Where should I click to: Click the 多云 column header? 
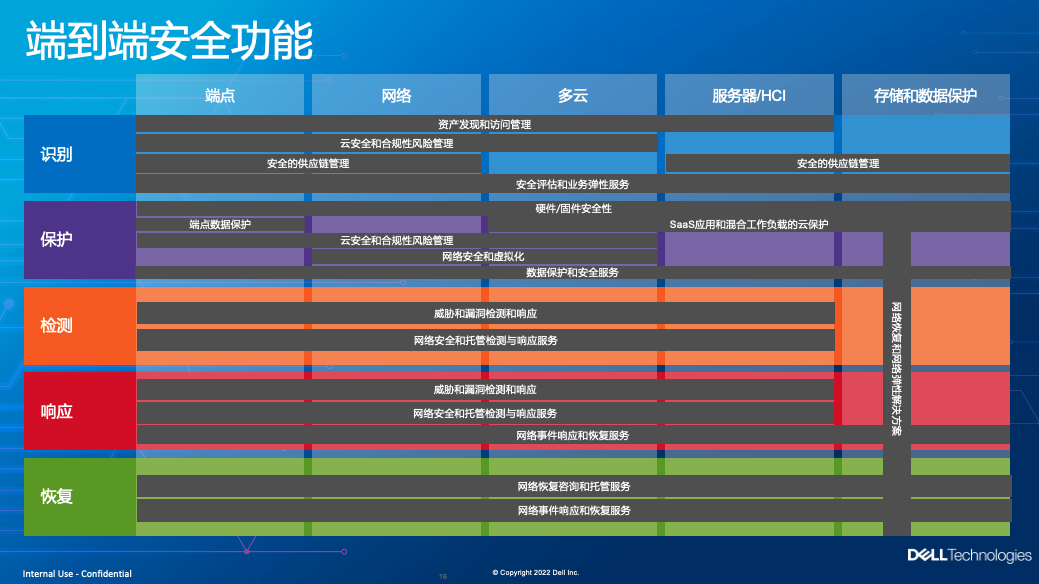[x=572, y=96]
